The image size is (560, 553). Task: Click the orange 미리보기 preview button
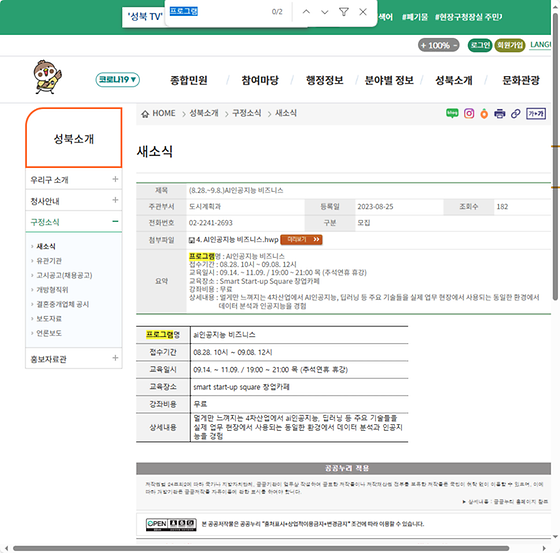pos(301,240)
